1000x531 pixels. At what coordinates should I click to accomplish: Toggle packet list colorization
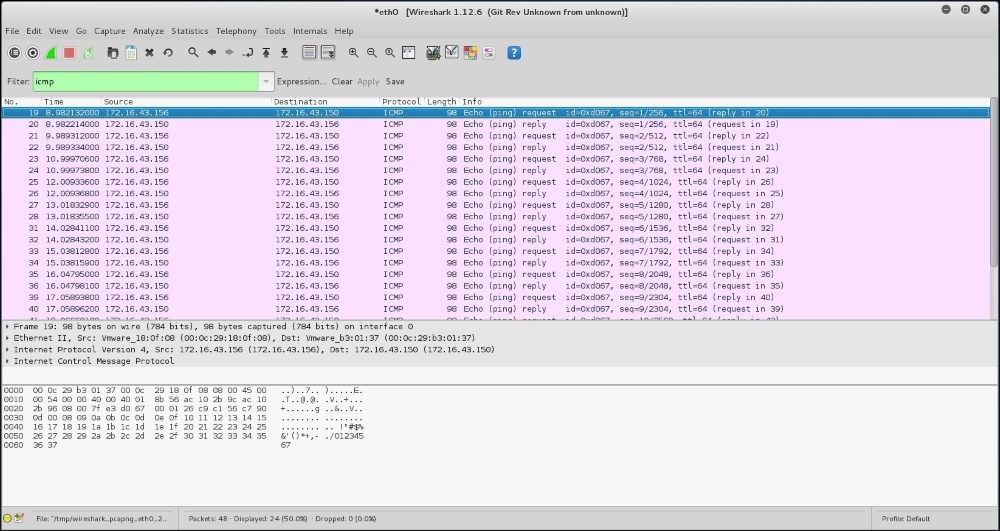pos(309,53)
